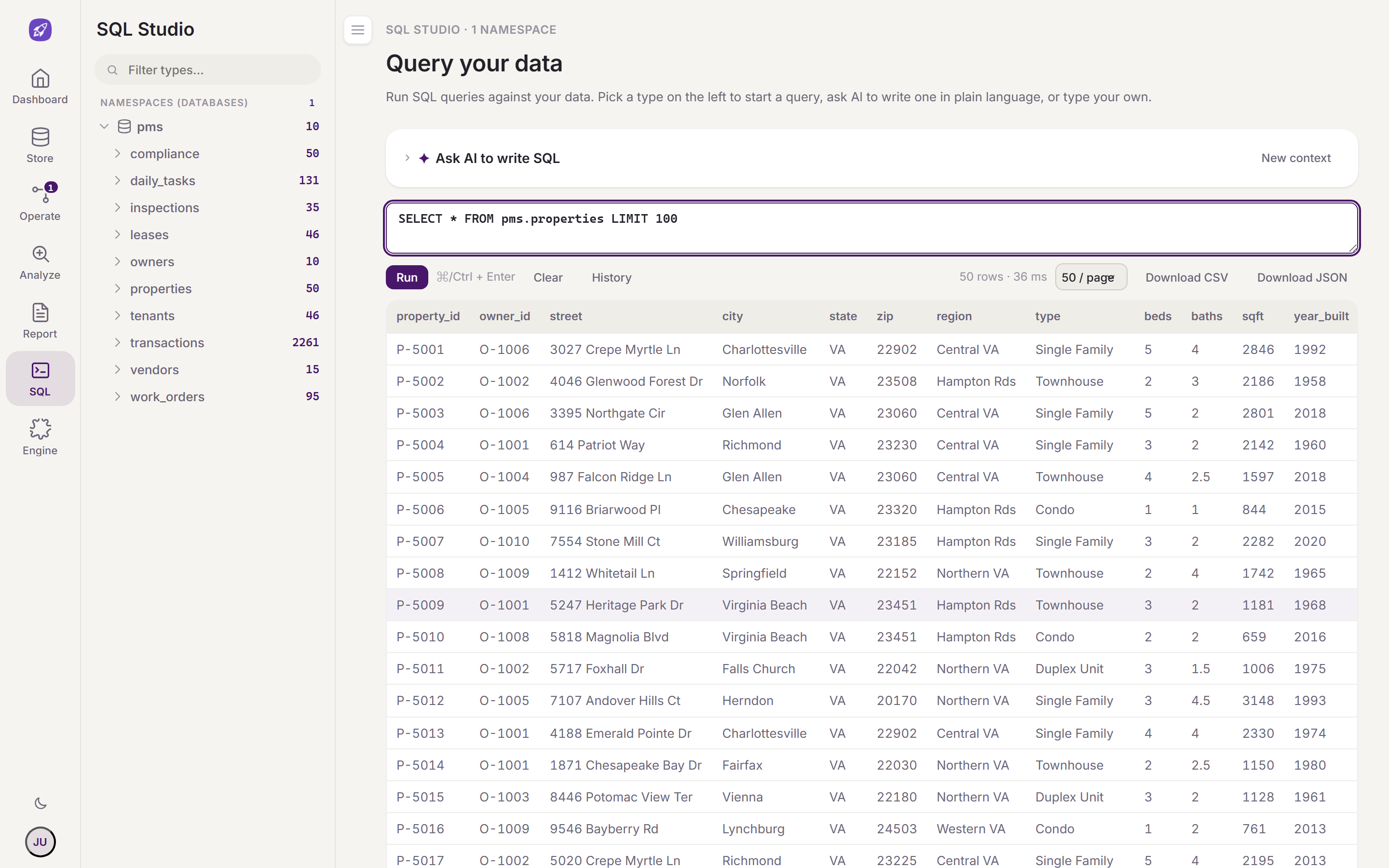This screenshot has height=868, width=1389.
Task: Click New context
Action: [x=1295, y=158]
